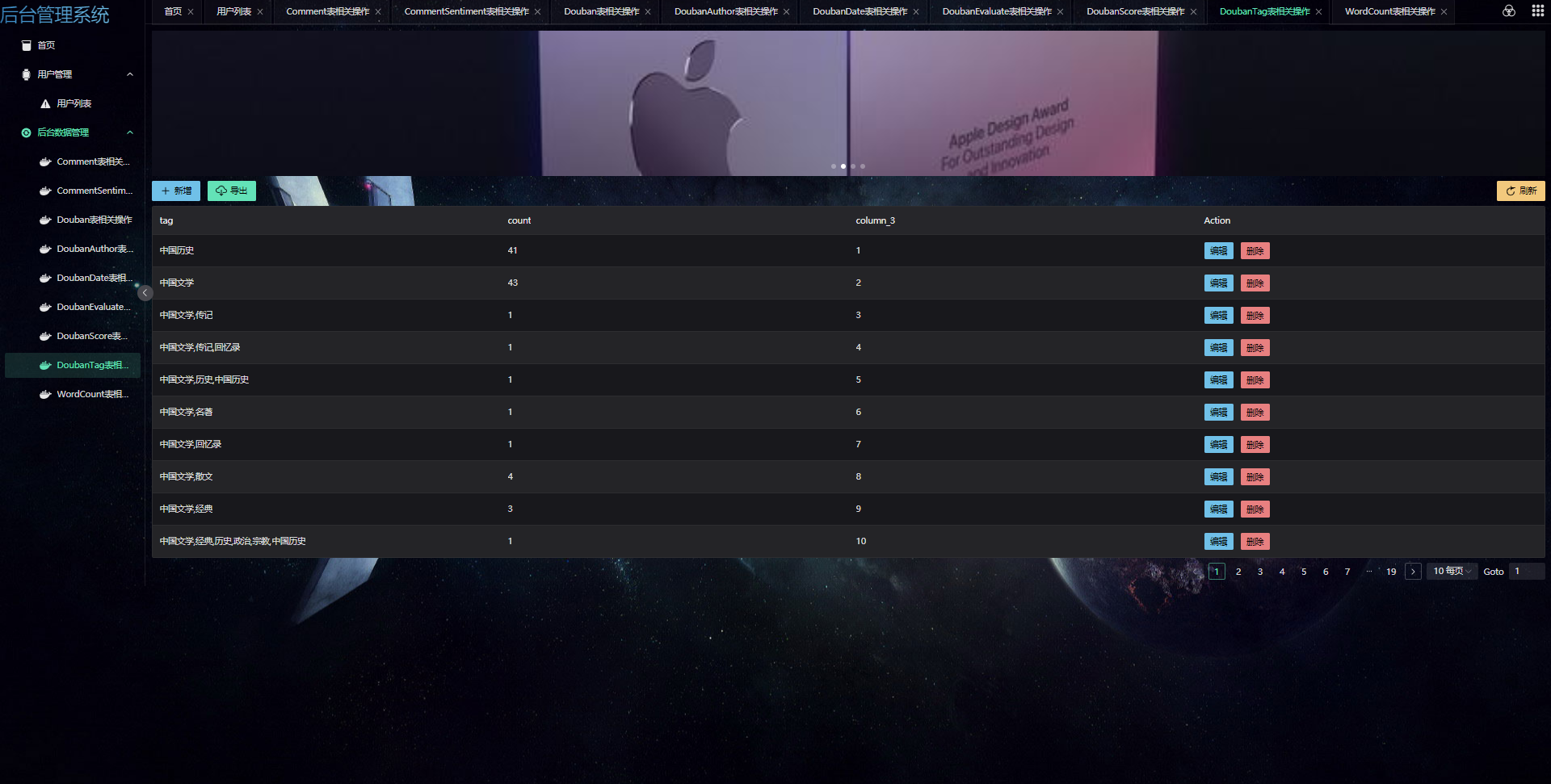Viewport: 1551px width, 784px height.
Task: Click the 用户管理 sidebar icon
Action: (x=27, y=74)
